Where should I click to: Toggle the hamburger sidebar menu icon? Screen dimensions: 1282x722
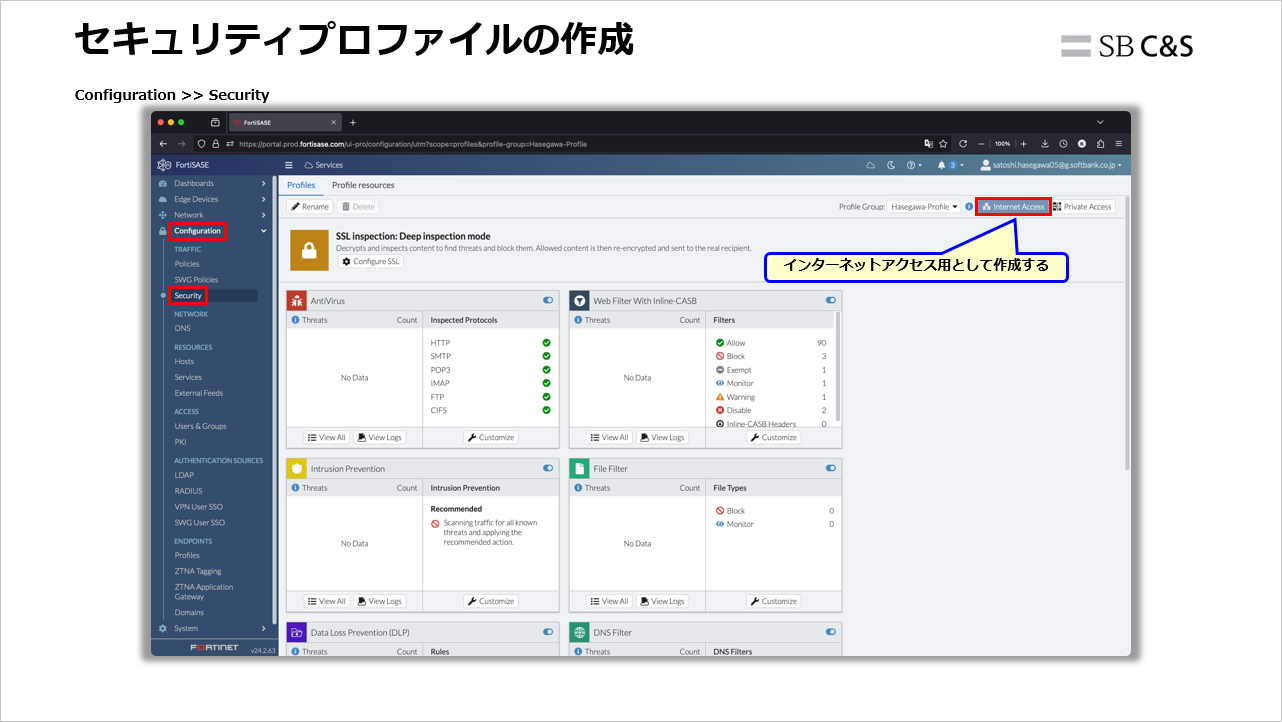click(289, 165)
